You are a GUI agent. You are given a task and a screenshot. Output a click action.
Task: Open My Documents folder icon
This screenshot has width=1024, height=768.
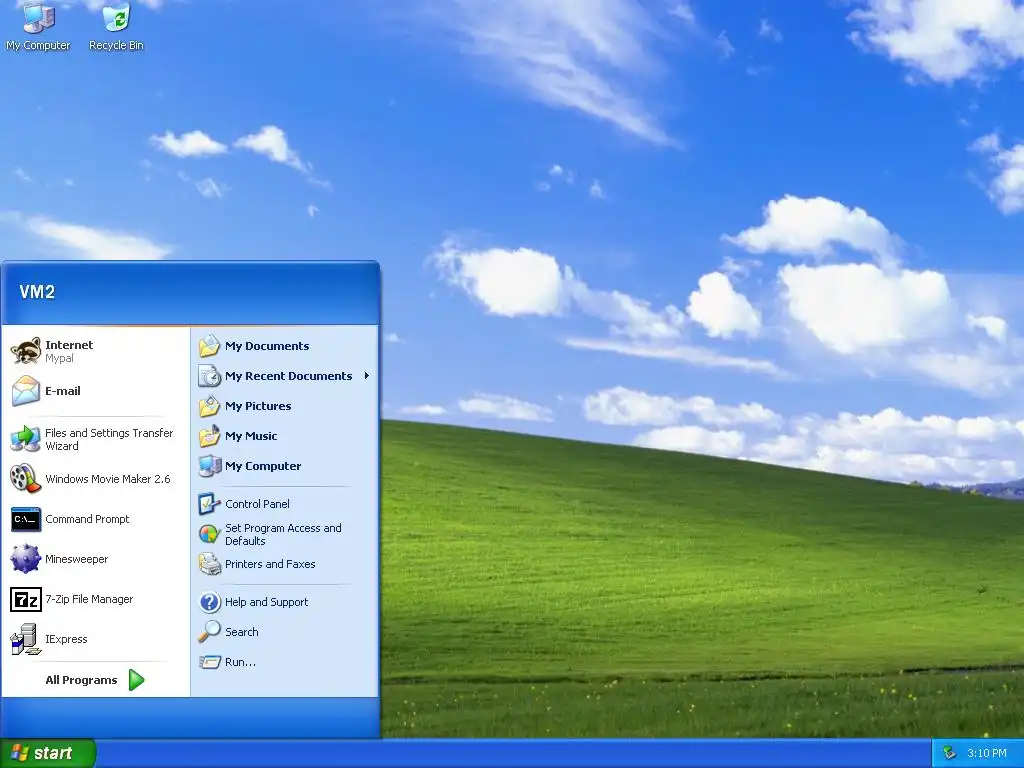tap(210, 345)
